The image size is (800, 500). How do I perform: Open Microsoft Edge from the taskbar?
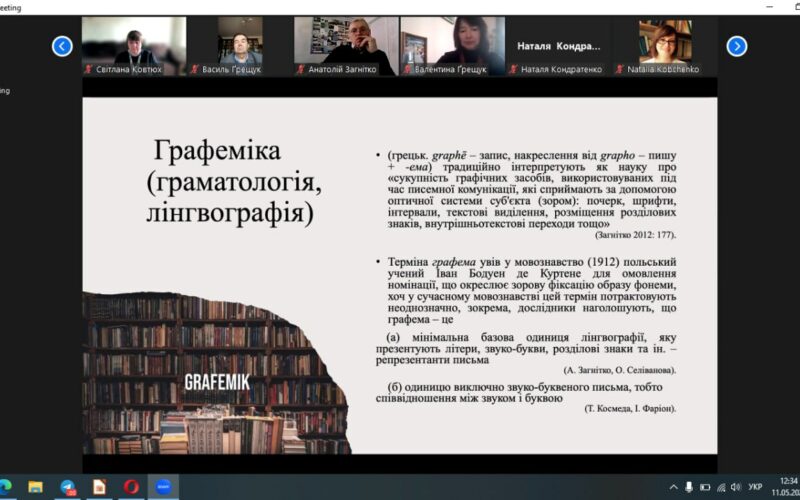(x=7, y=487)
